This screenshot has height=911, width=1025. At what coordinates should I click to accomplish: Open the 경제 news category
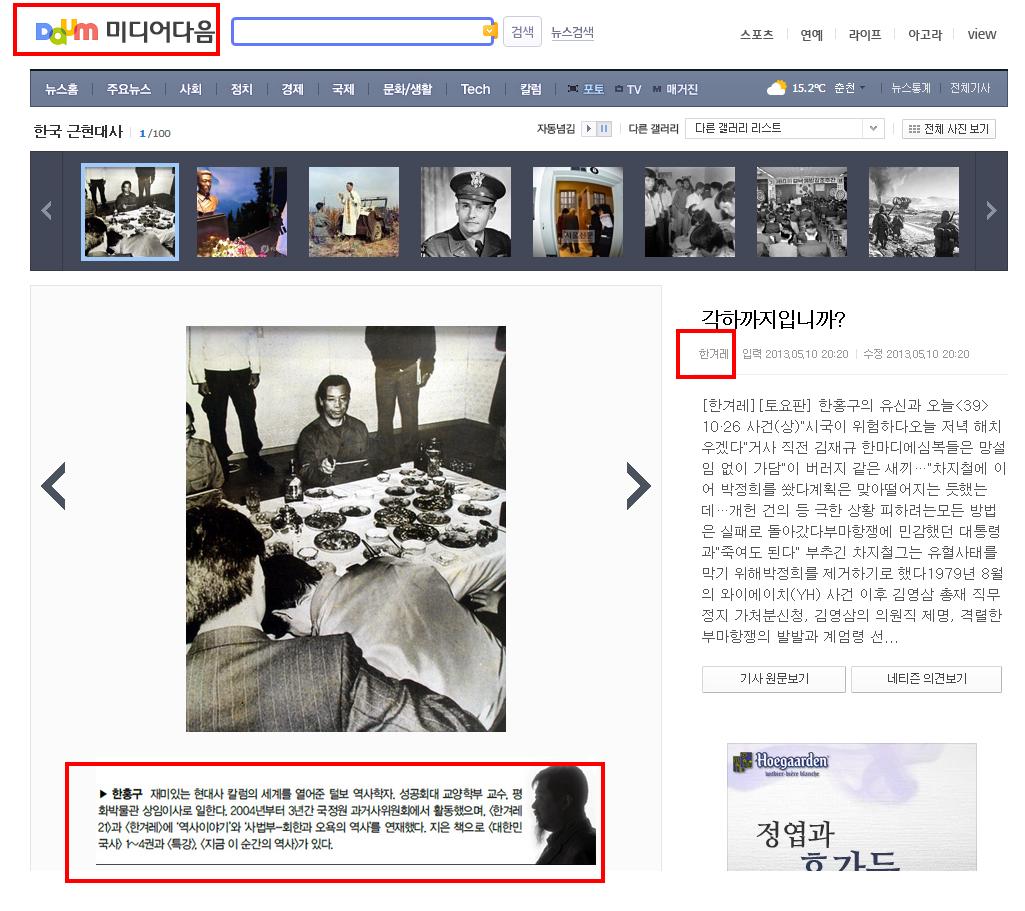(x=292, y=89)
